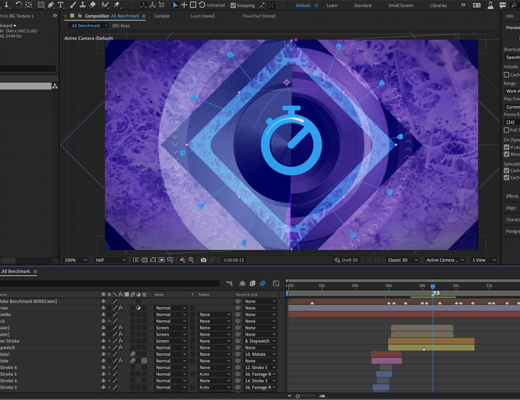The width and height of the screenshot is (520, 400).
Task: Click the BG Keys breadcrumb
Action: pyautogui.click(x=121, y=26)
